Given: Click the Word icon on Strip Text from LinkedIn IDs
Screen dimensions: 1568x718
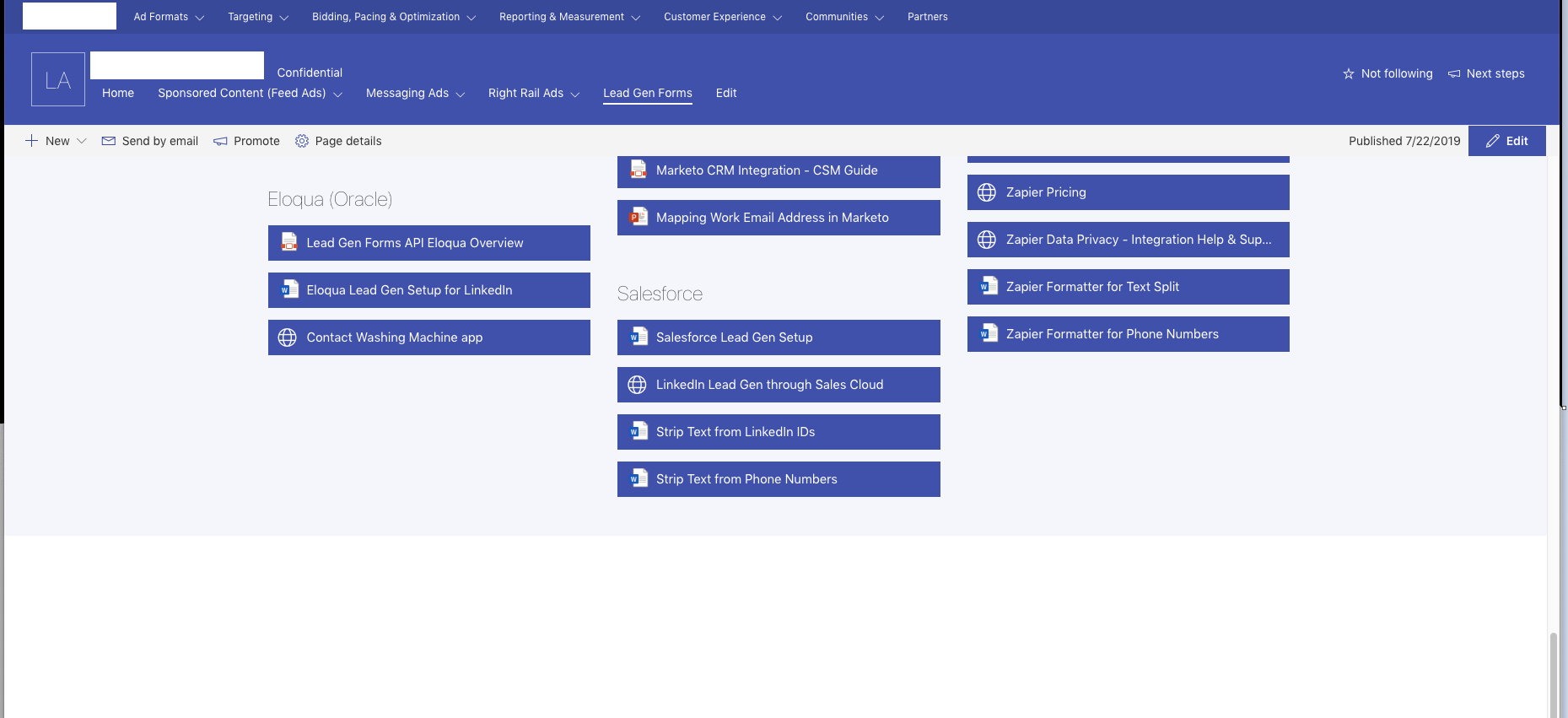Looking at the screenshot, I should point(639,431).
